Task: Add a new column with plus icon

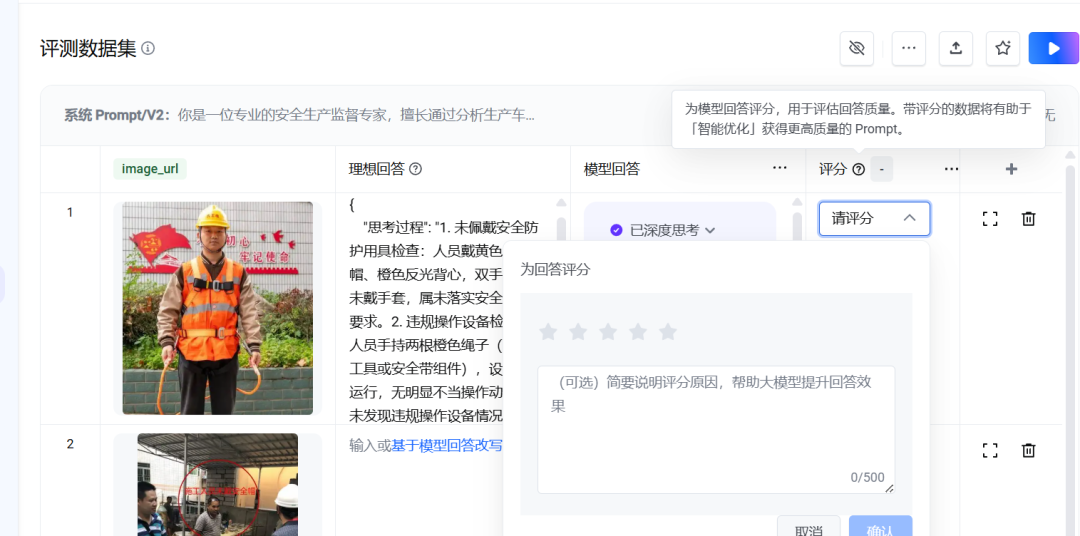Action: coord(1011,169)
